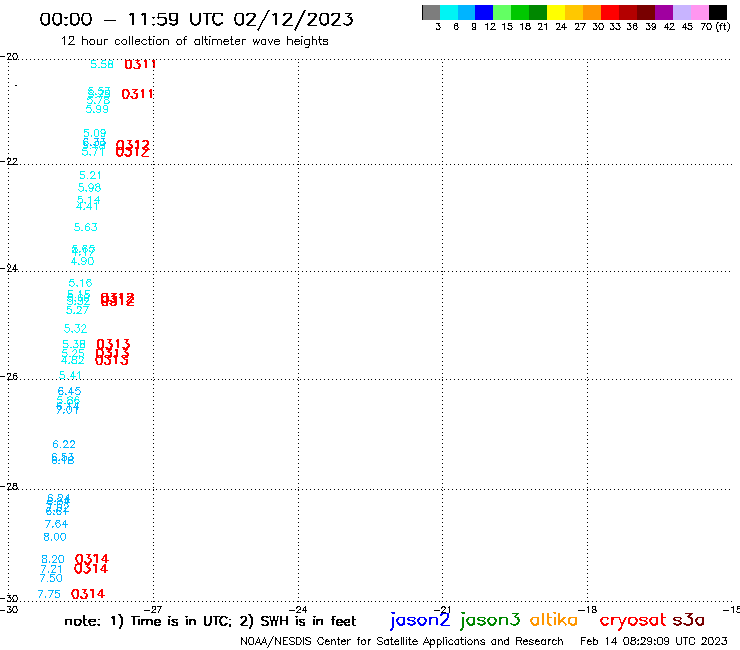This screenshot has width=740, height=650.
Task: Select the green jason3 legend label
Action: click(490, 620)
